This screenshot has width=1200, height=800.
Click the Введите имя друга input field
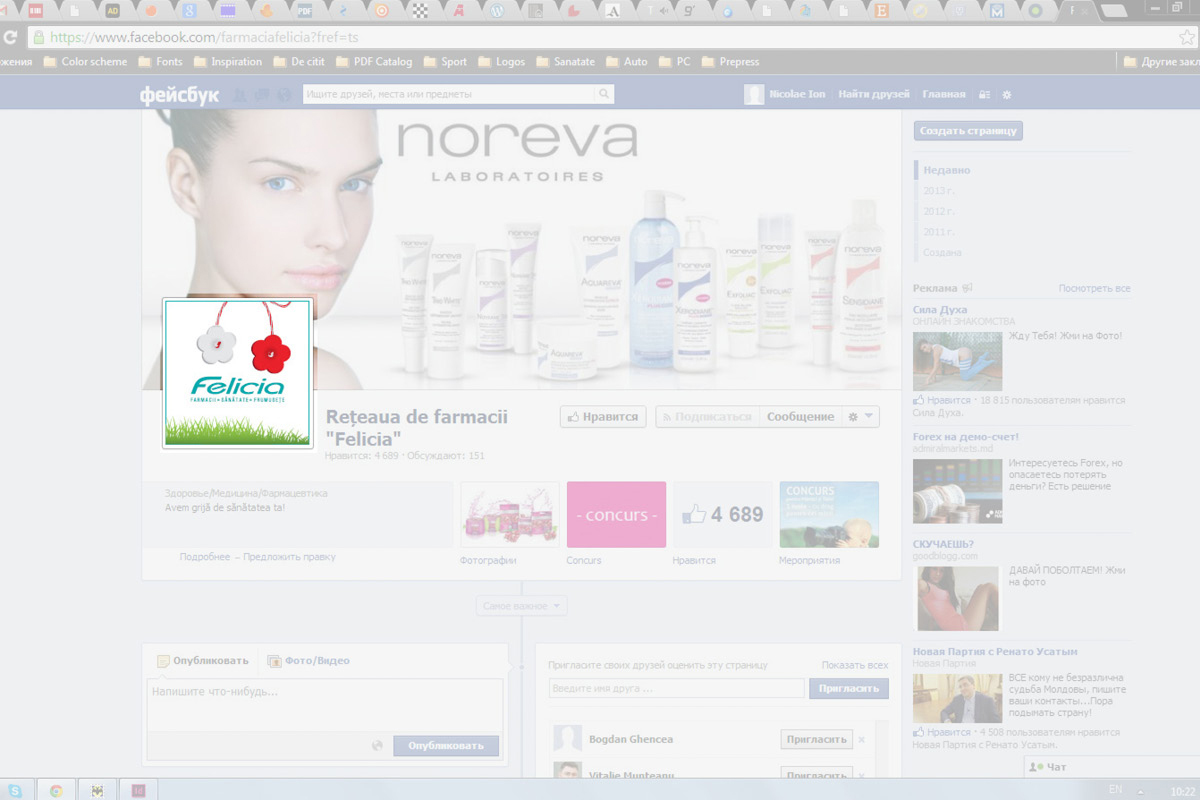tap(676, 688)
